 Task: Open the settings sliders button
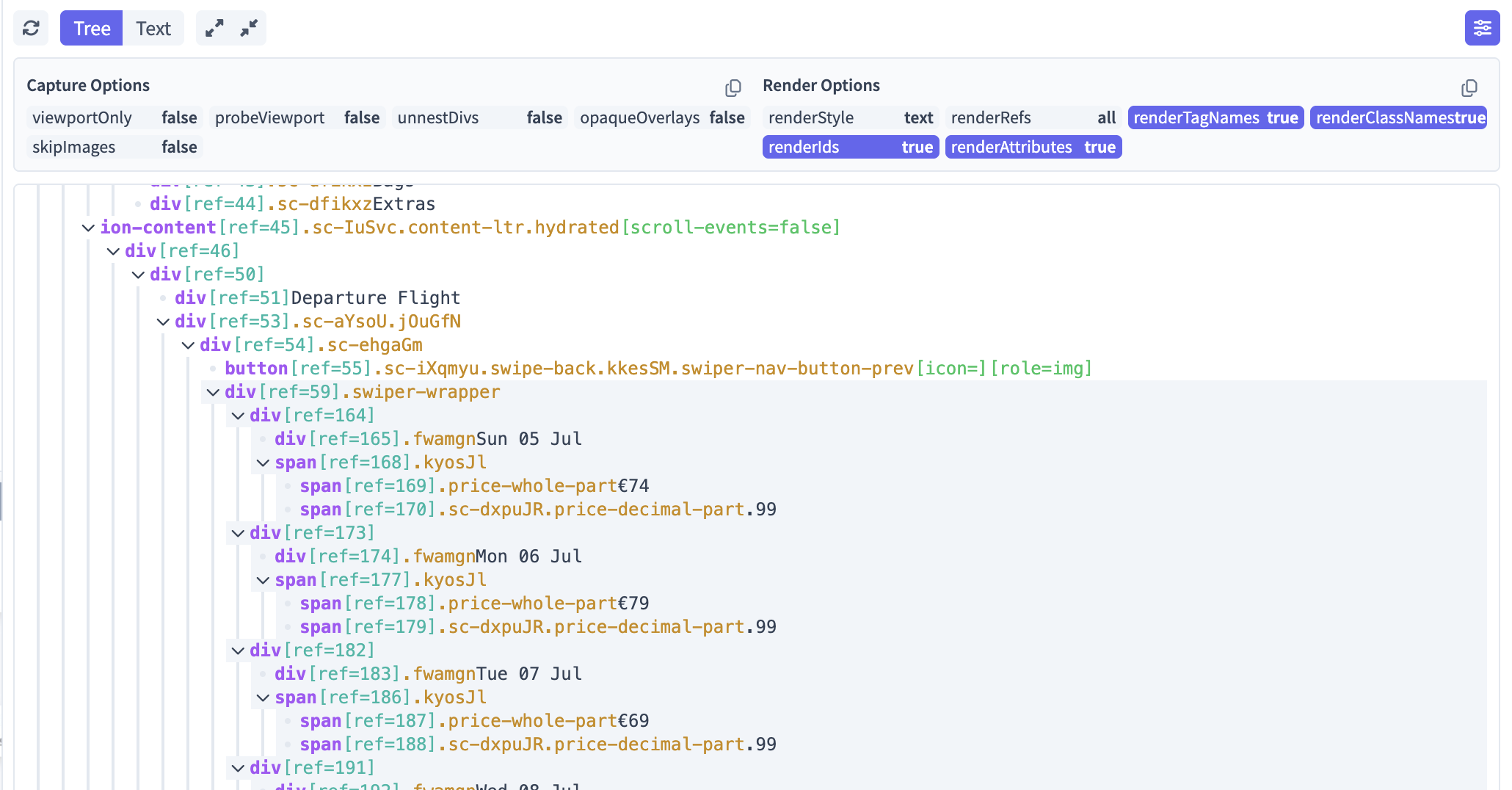coord(1482,28)
